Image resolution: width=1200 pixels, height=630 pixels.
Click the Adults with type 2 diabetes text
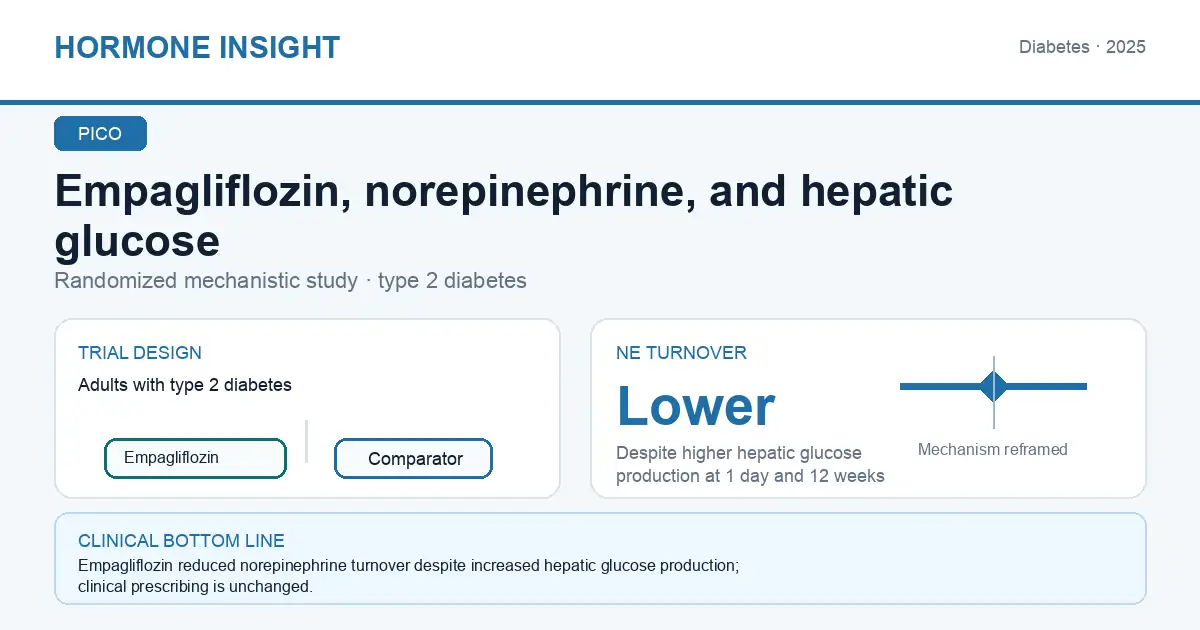click(x=185, y=385)
